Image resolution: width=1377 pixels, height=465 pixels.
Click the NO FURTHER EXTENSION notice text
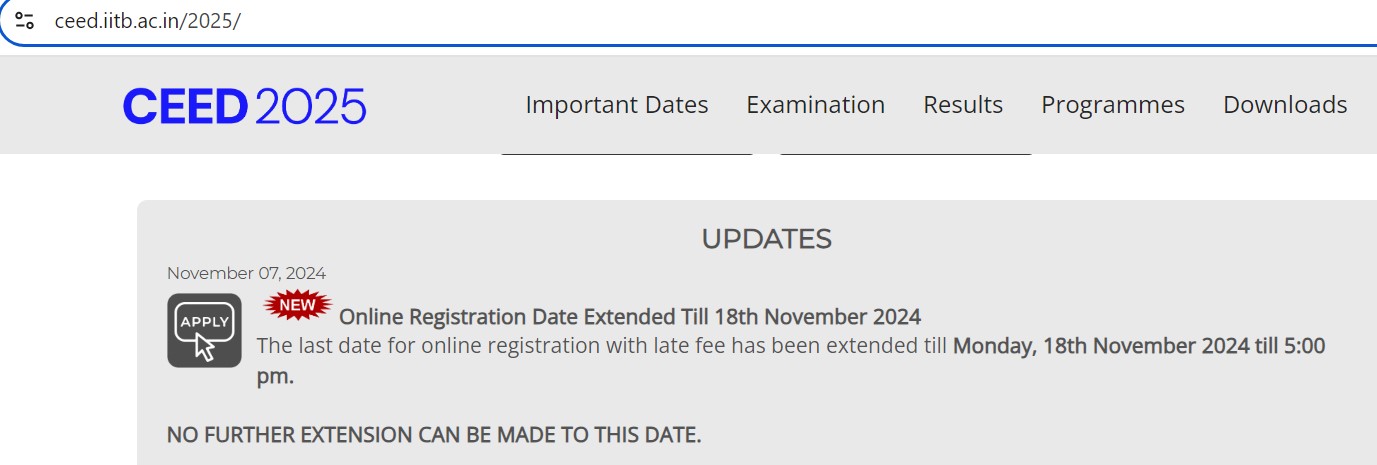(434, 435)
